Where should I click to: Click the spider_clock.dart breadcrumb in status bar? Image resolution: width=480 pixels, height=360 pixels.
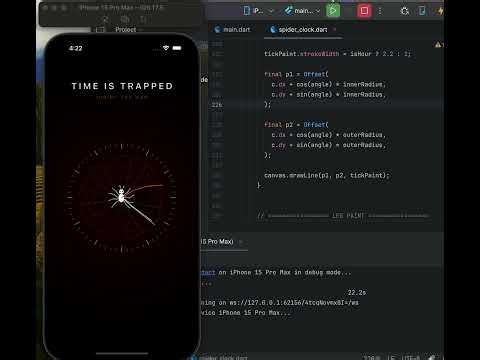(220, 358)
